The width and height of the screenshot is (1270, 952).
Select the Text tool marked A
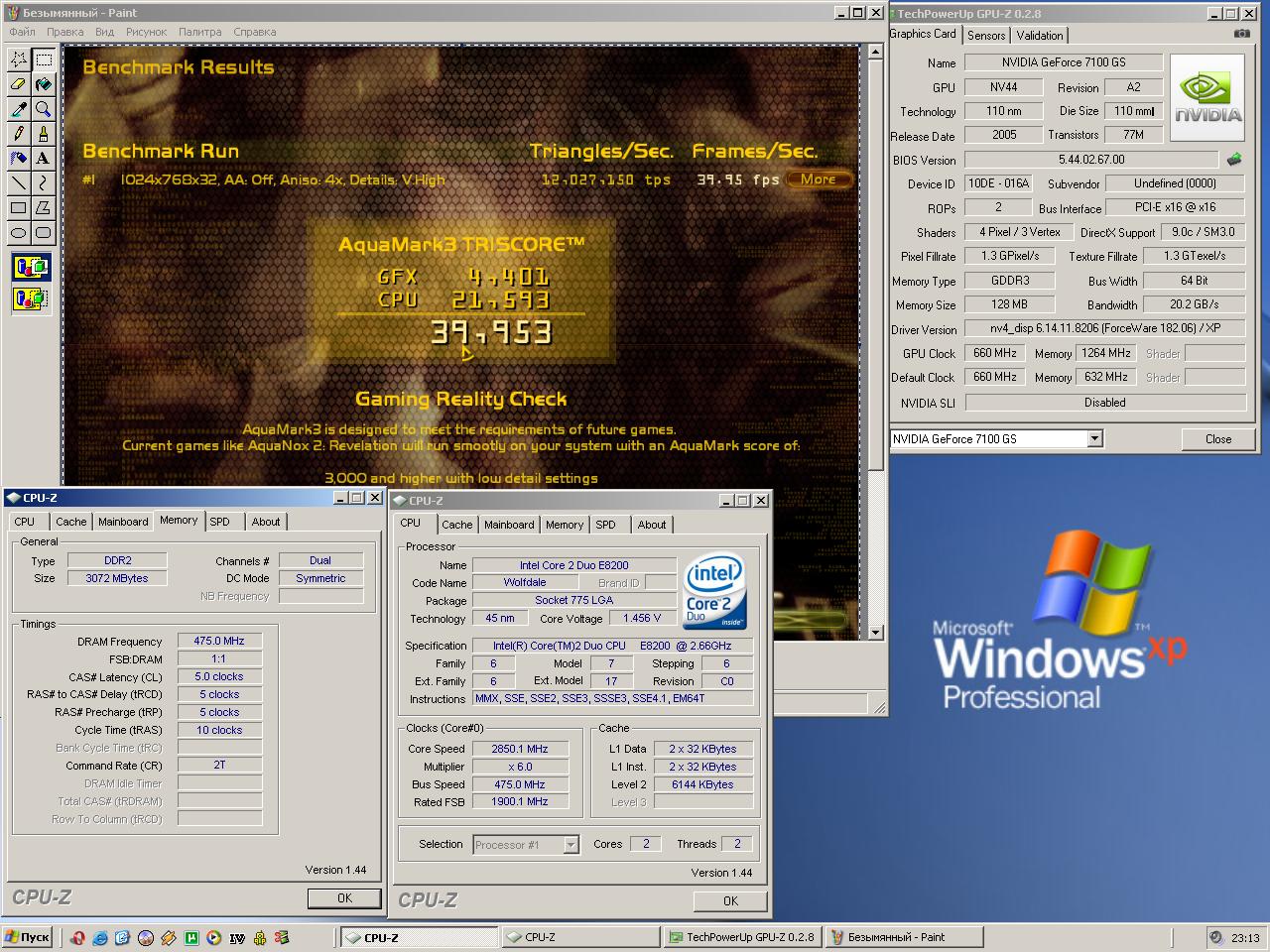tap(44, 159)
